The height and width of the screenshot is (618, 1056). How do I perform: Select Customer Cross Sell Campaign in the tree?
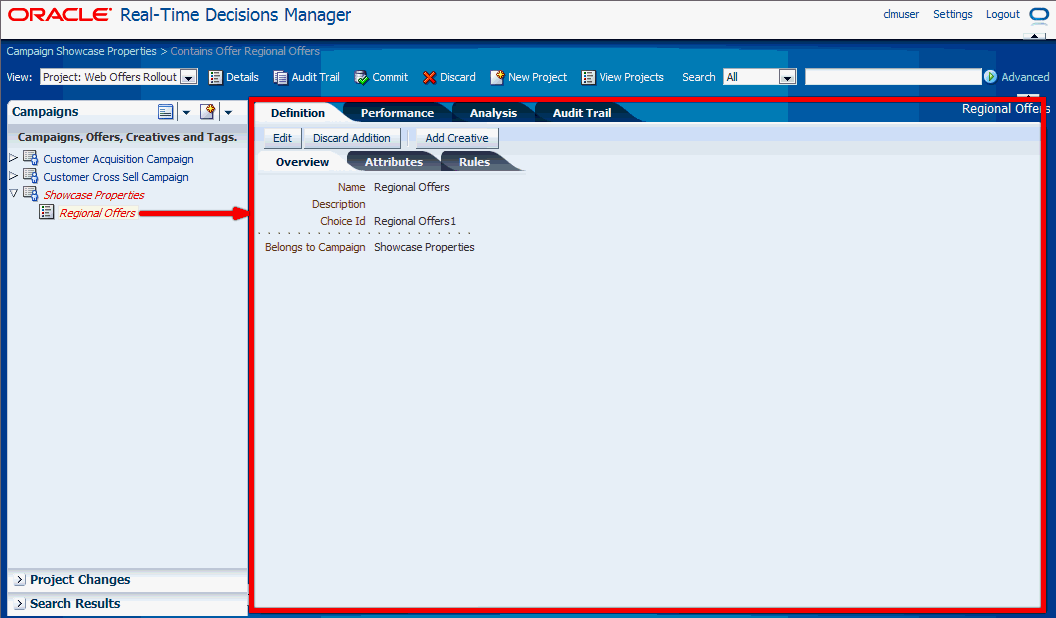[x=116, y=177]
